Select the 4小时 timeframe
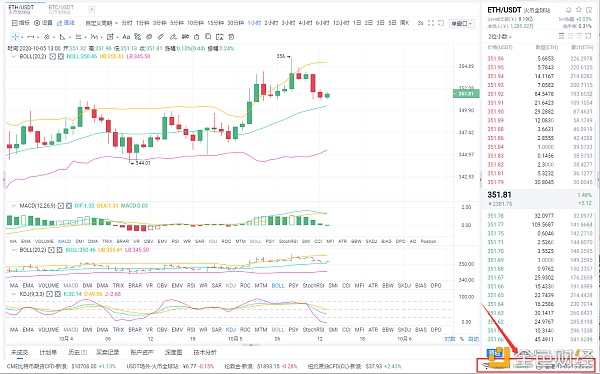 [305, 23]
